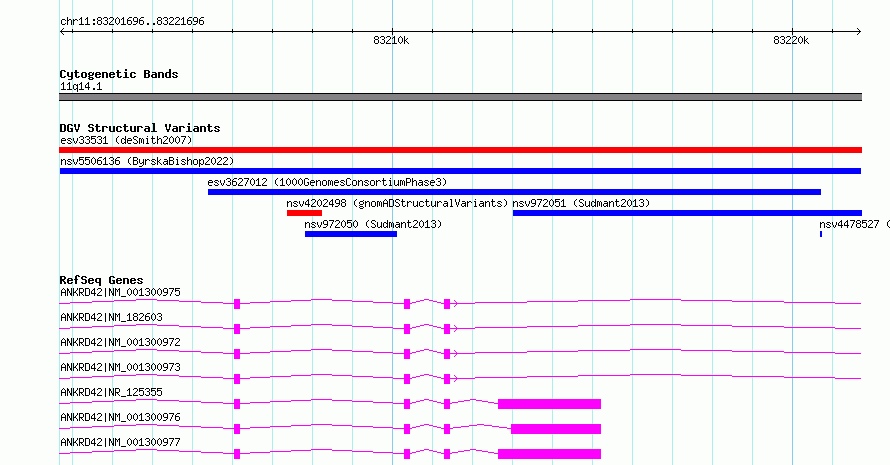Select the Cytogenetic Bands track title
This screenshot has width=890, height=465.
(x=119, y=74)
